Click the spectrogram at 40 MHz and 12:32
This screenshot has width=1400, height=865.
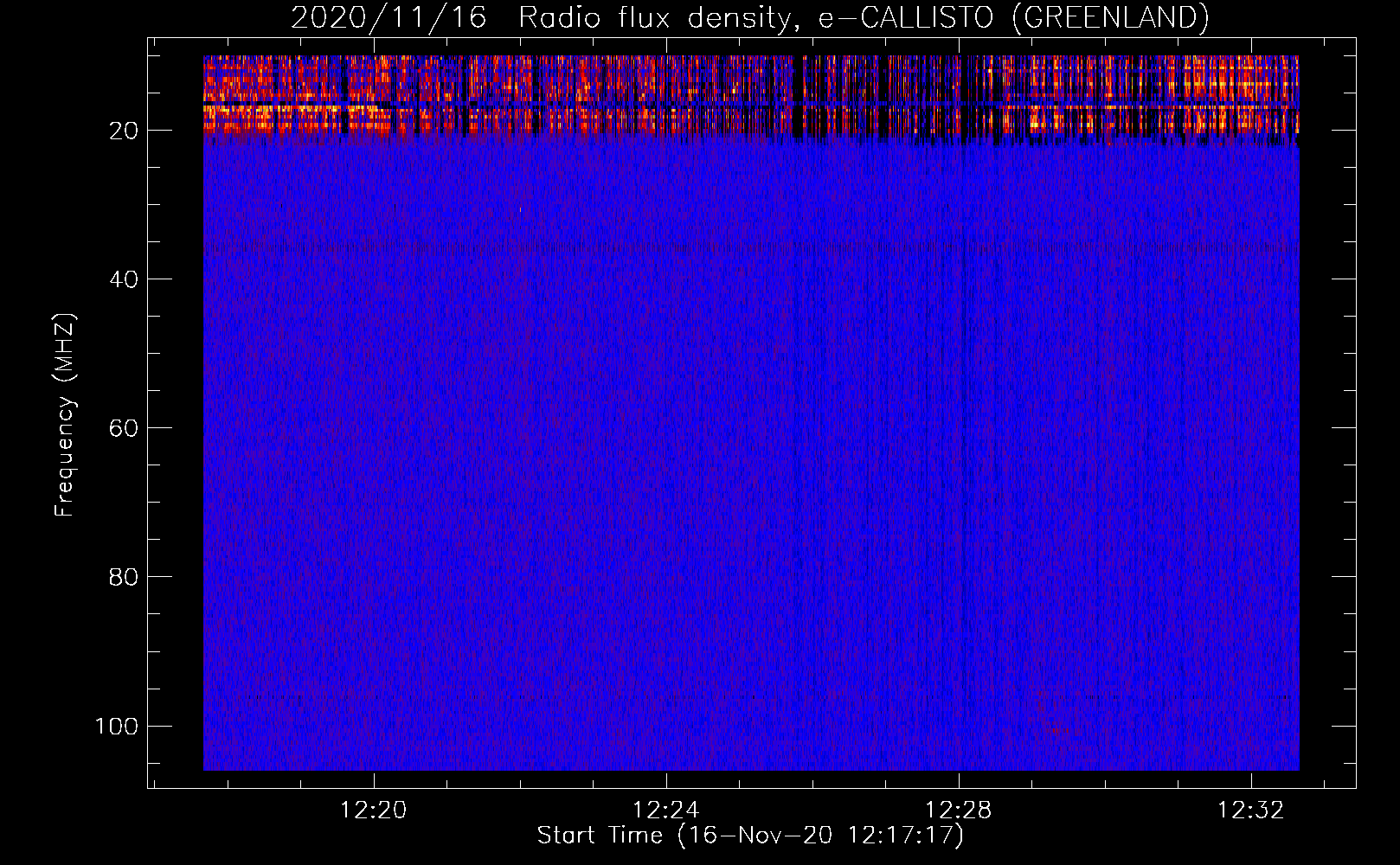(x=1251, y=279)
